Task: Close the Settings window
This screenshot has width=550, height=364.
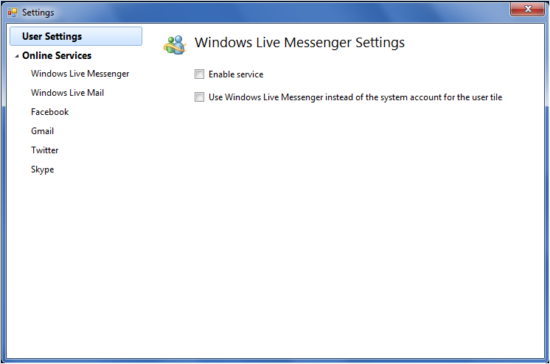Action: click(x=528, y=9)
